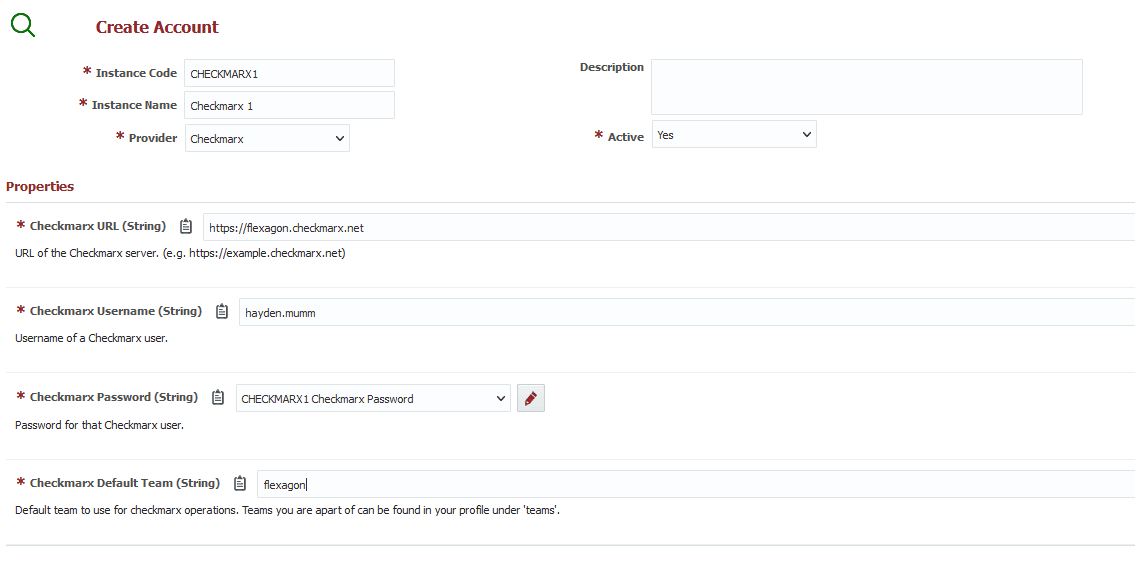This screenshot has height=567, width=1135.
Task: Click the Checkmarx Username (String) label
Action: pyautogui.click(x=116, y=311)
